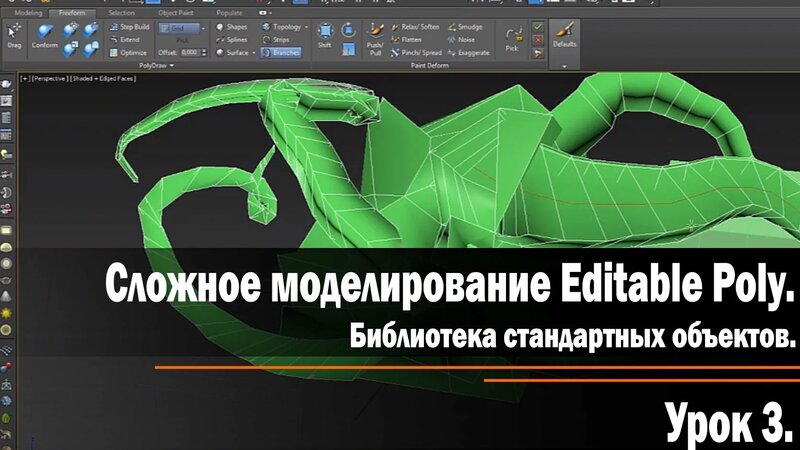Click the lightbulb icon in left sidebar
800x450 pixels.
pos(7,154)
